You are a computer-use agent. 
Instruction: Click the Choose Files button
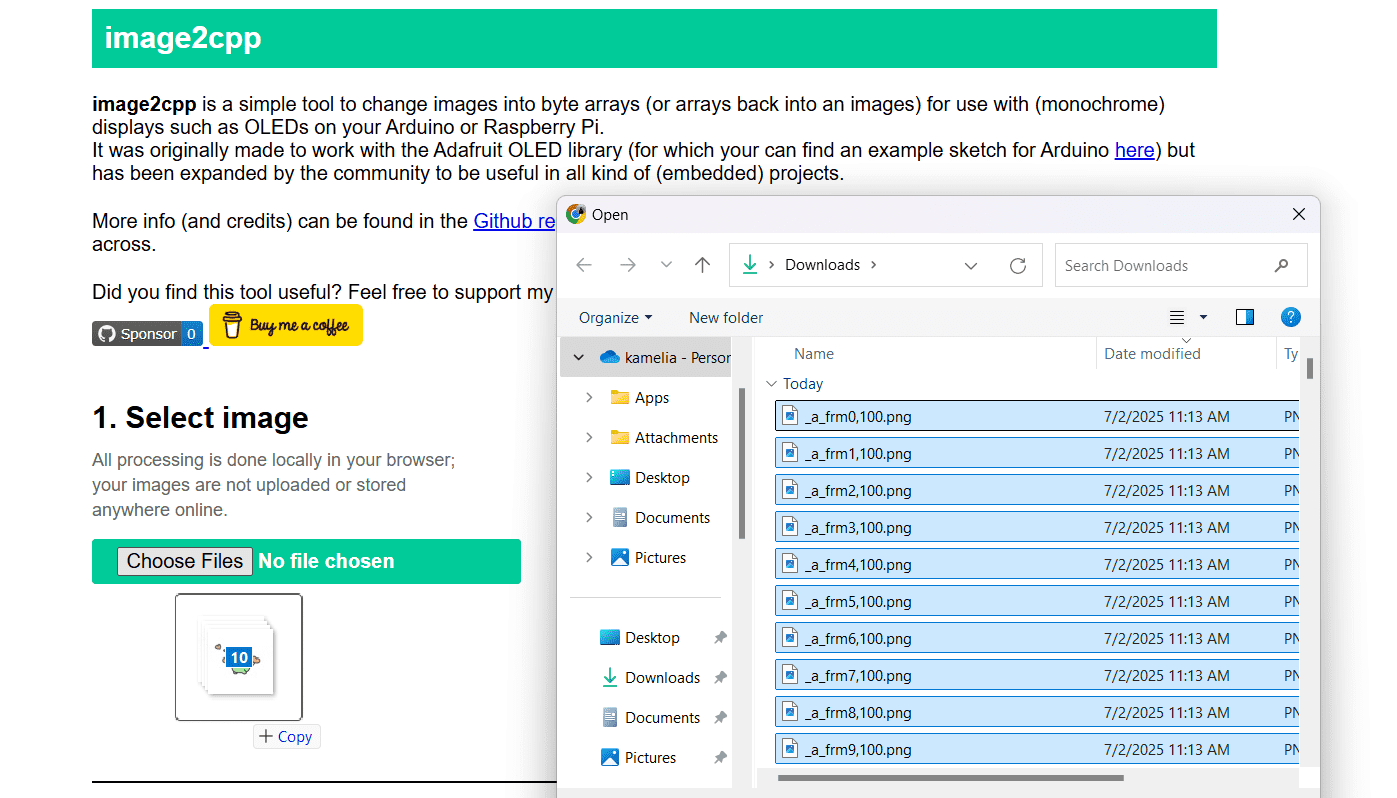pyautogui.click(x=185, y=561)
